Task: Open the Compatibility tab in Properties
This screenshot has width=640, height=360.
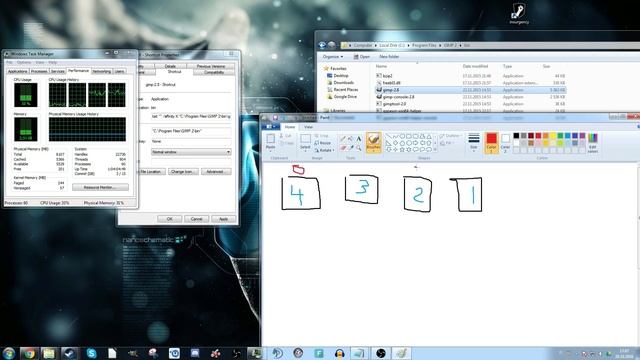Action: [214, 72]
